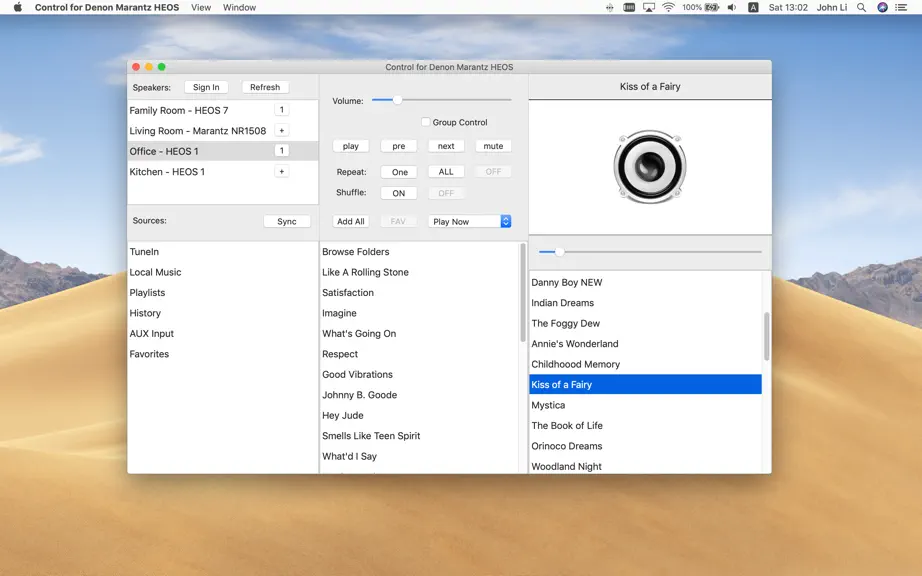Select Kiss of a Fairy in queue
This screenshot has height=576, width=922.
pos(646,384)
